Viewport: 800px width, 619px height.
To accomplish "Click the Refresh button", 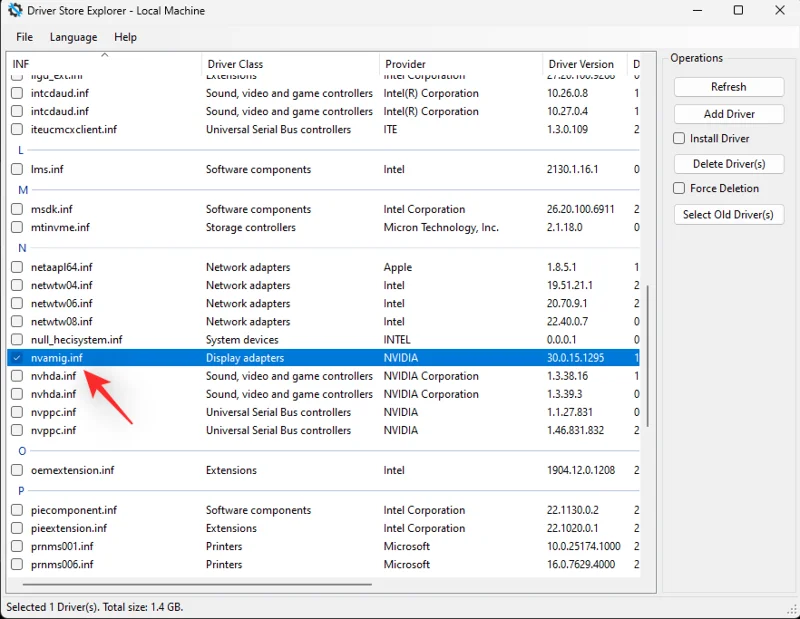I will pyautogui.click(x=728, y=87).
